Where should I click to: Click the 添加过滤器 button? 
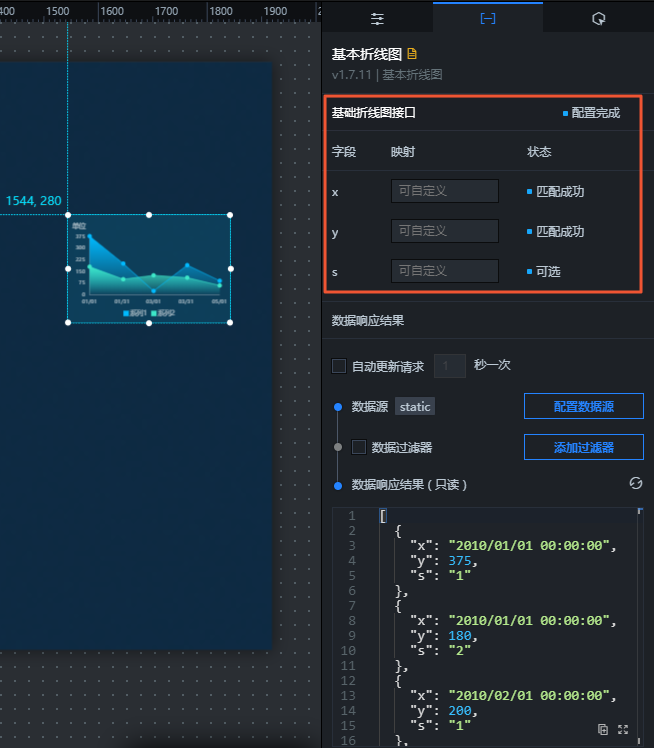583,447
